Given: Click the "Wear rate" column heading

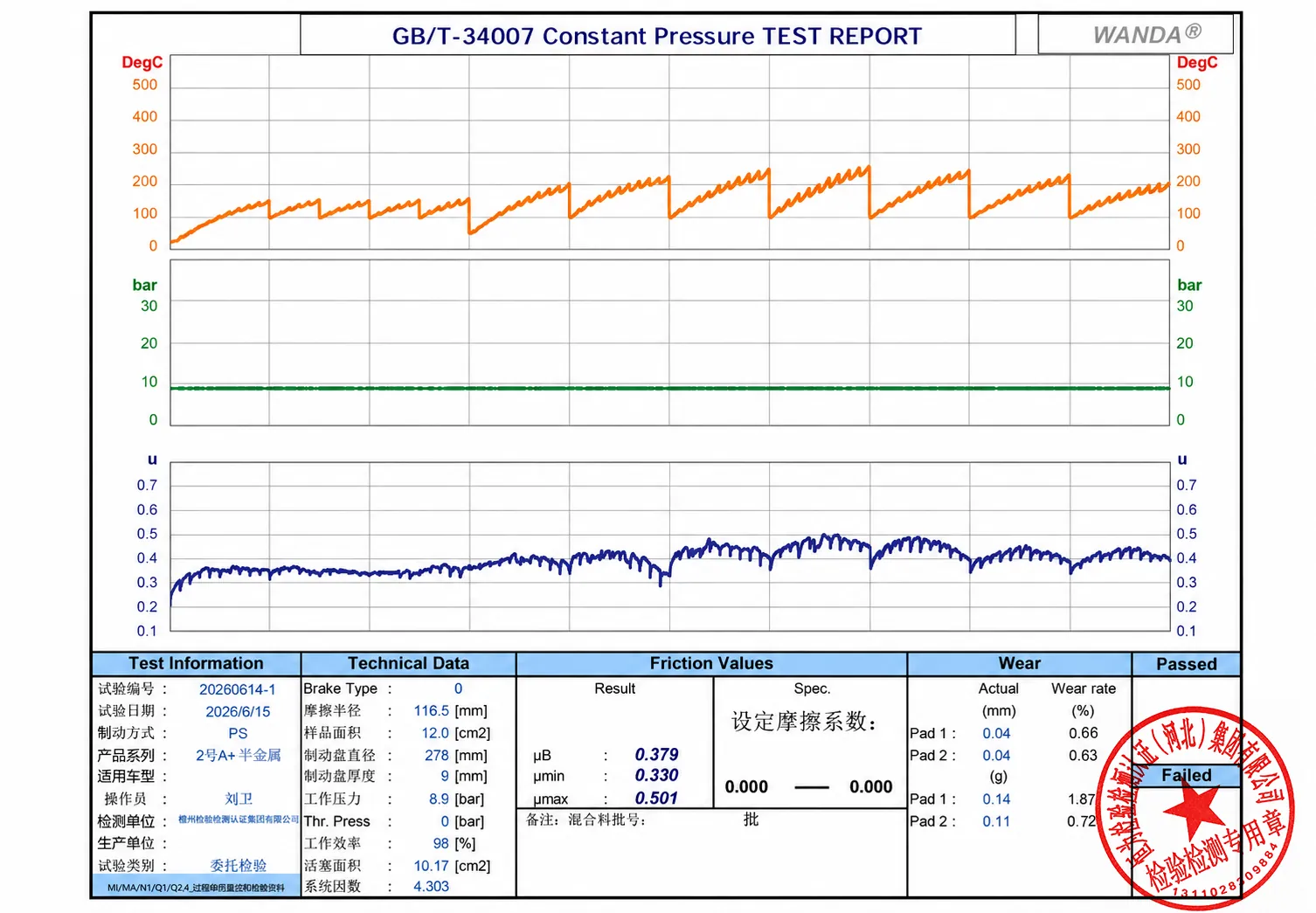Looking at the screenshot, I should tap(1083, 688).
